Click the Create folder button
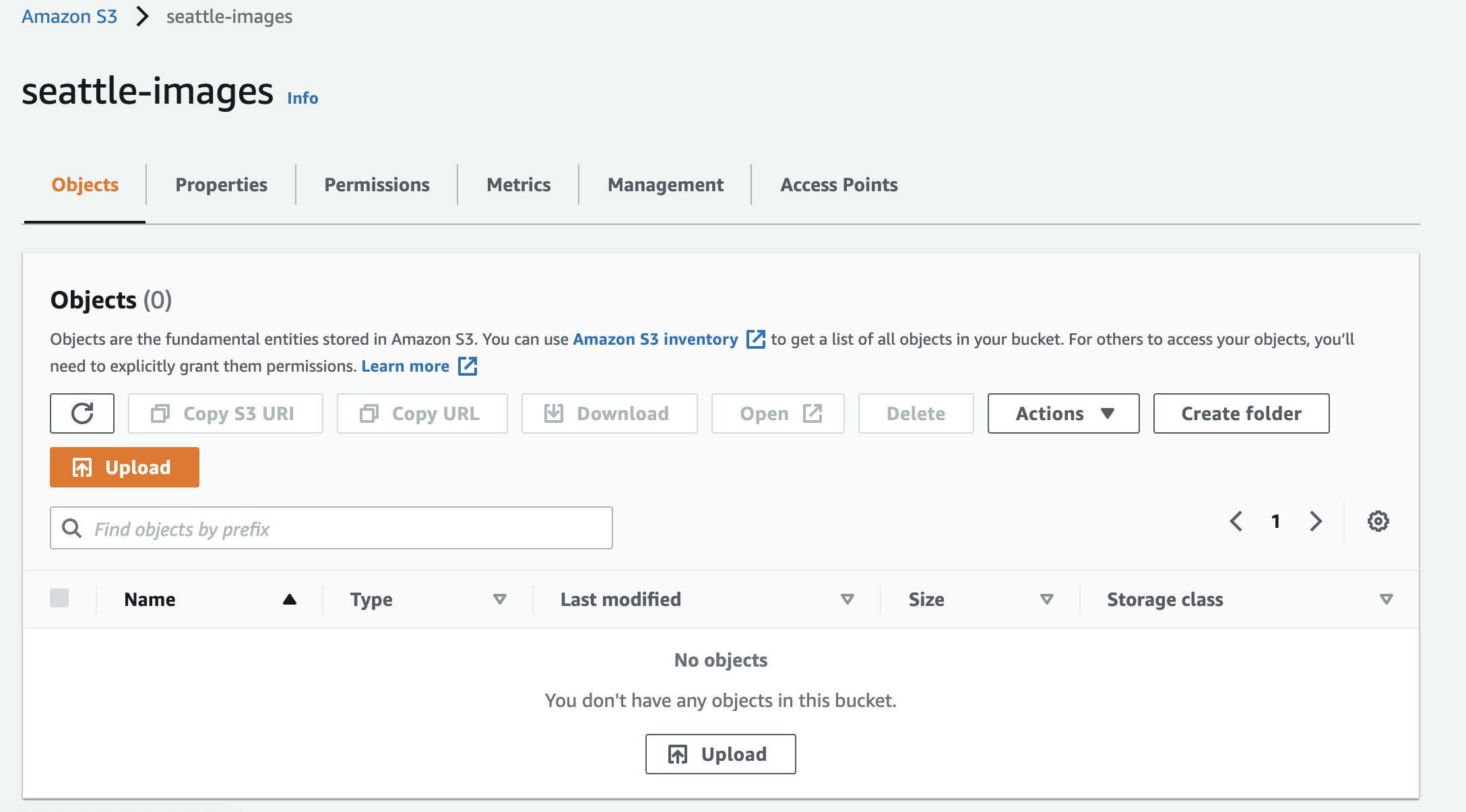This screenshot has height=812, width=1466. pos(1240,413)
